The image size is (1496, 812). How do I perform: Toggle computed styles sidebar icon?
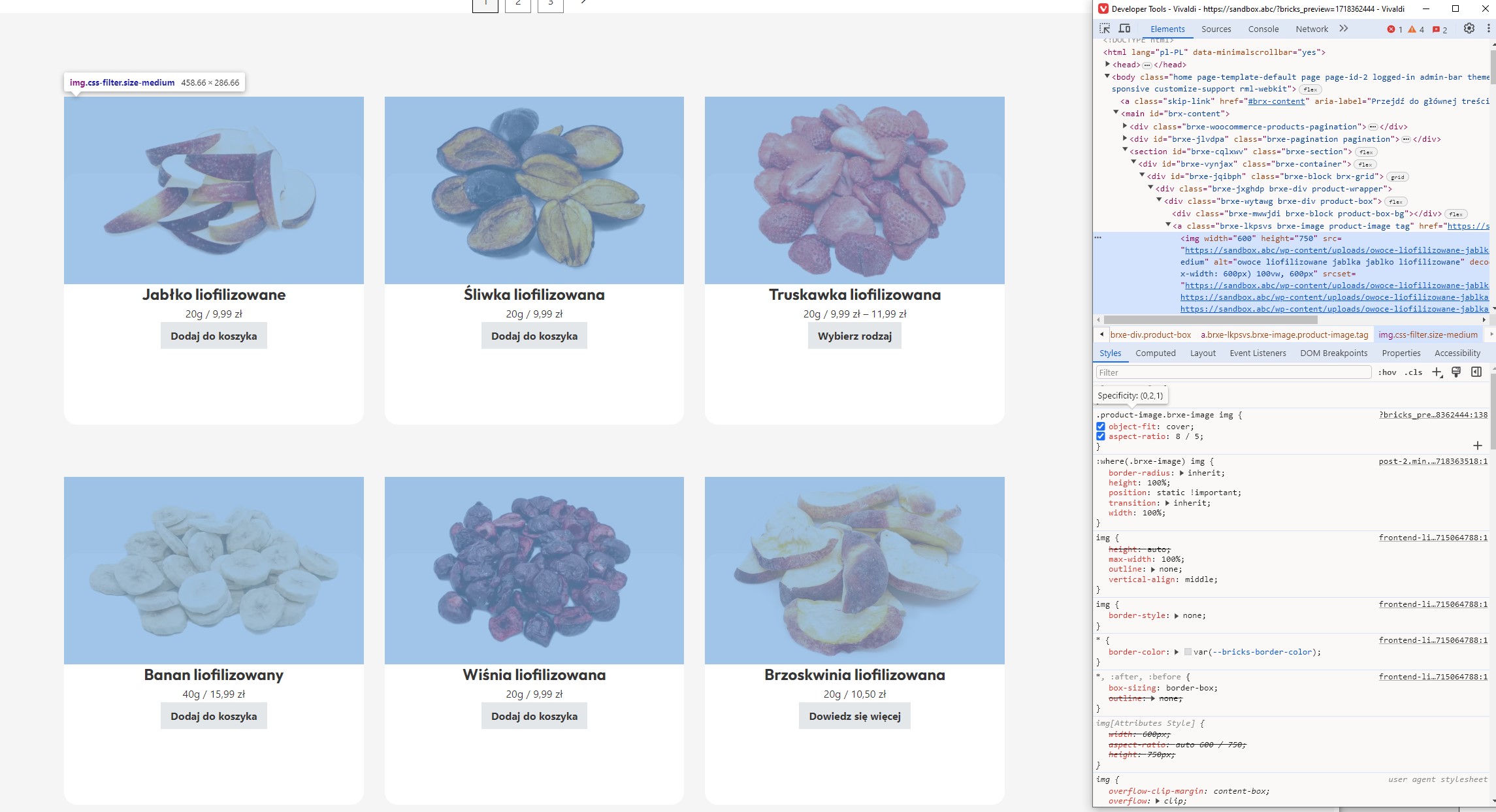1476,372
